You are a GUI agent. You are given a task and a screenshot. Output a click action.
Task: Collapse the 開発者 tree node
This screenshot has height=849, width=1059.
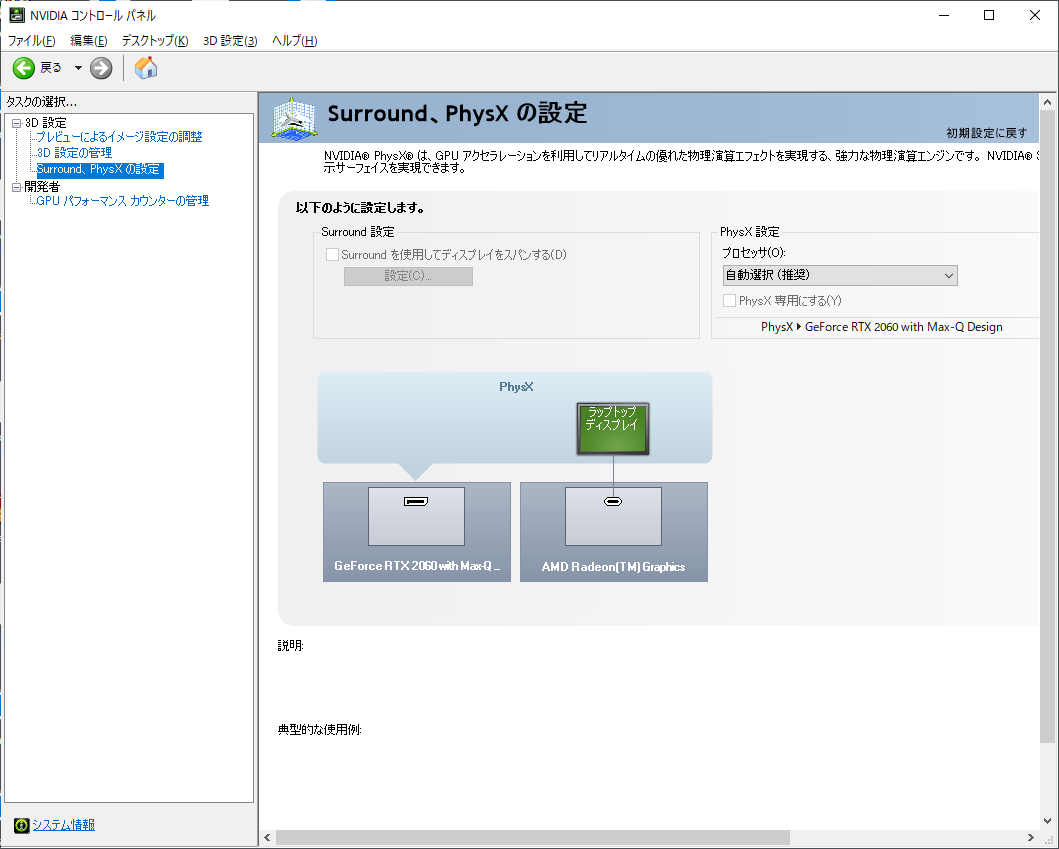coord(16,187)
